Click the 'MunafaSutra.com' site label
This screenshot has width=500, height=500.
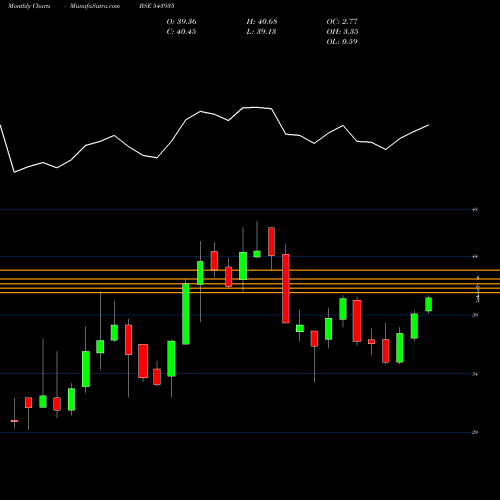(x=95, y=6)
